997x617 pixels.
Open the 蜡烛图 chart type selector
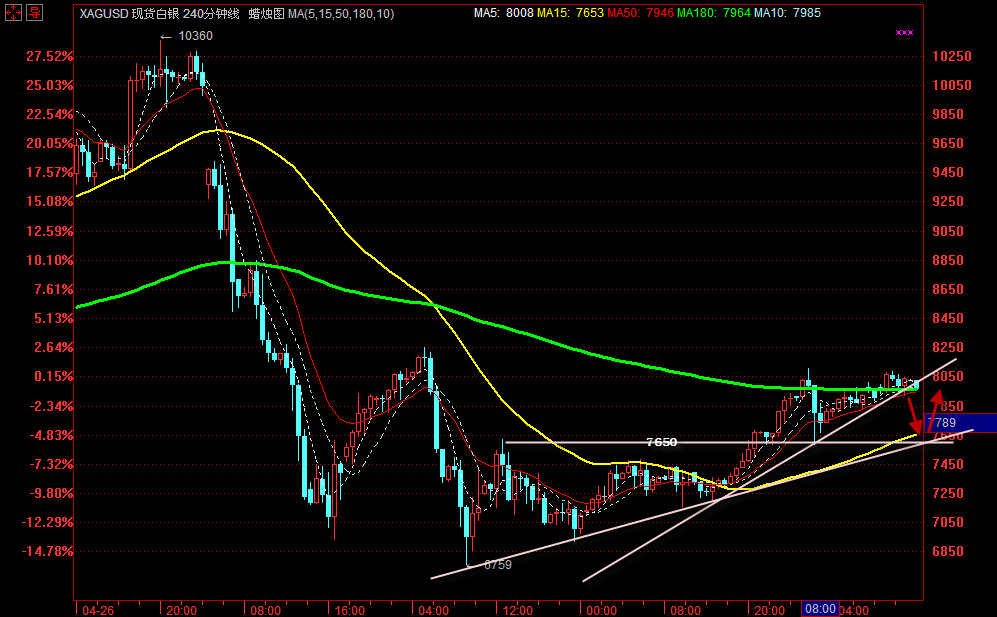(265, 13)
